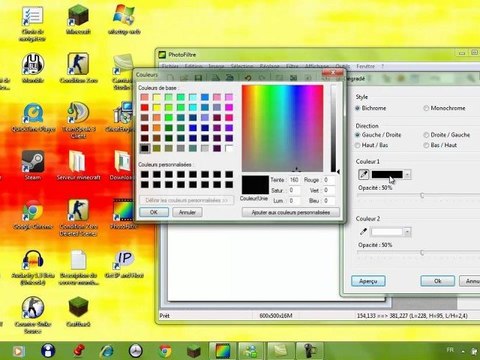Image resolution: width=480 pixels, height=360 pixels.
Task: Click the Rouge value field
Action: (328, 180)
